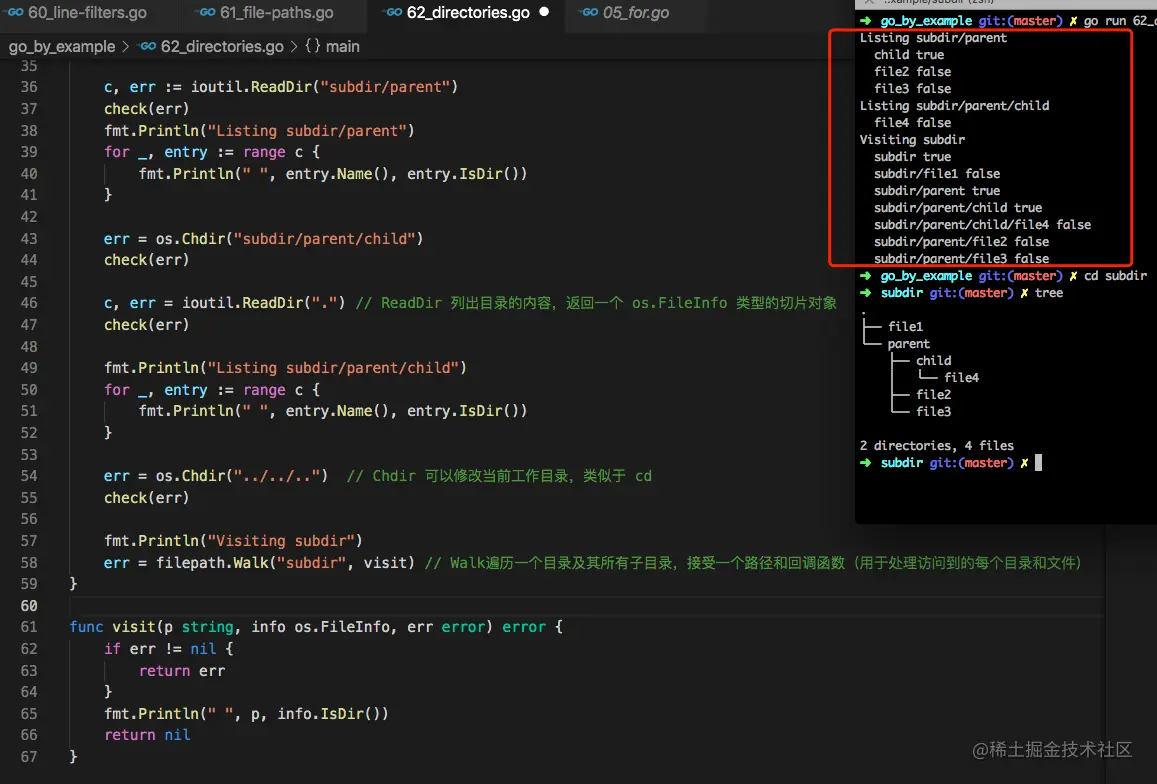
Task: Click the Chdir comment on line 54
Action: 499,476
